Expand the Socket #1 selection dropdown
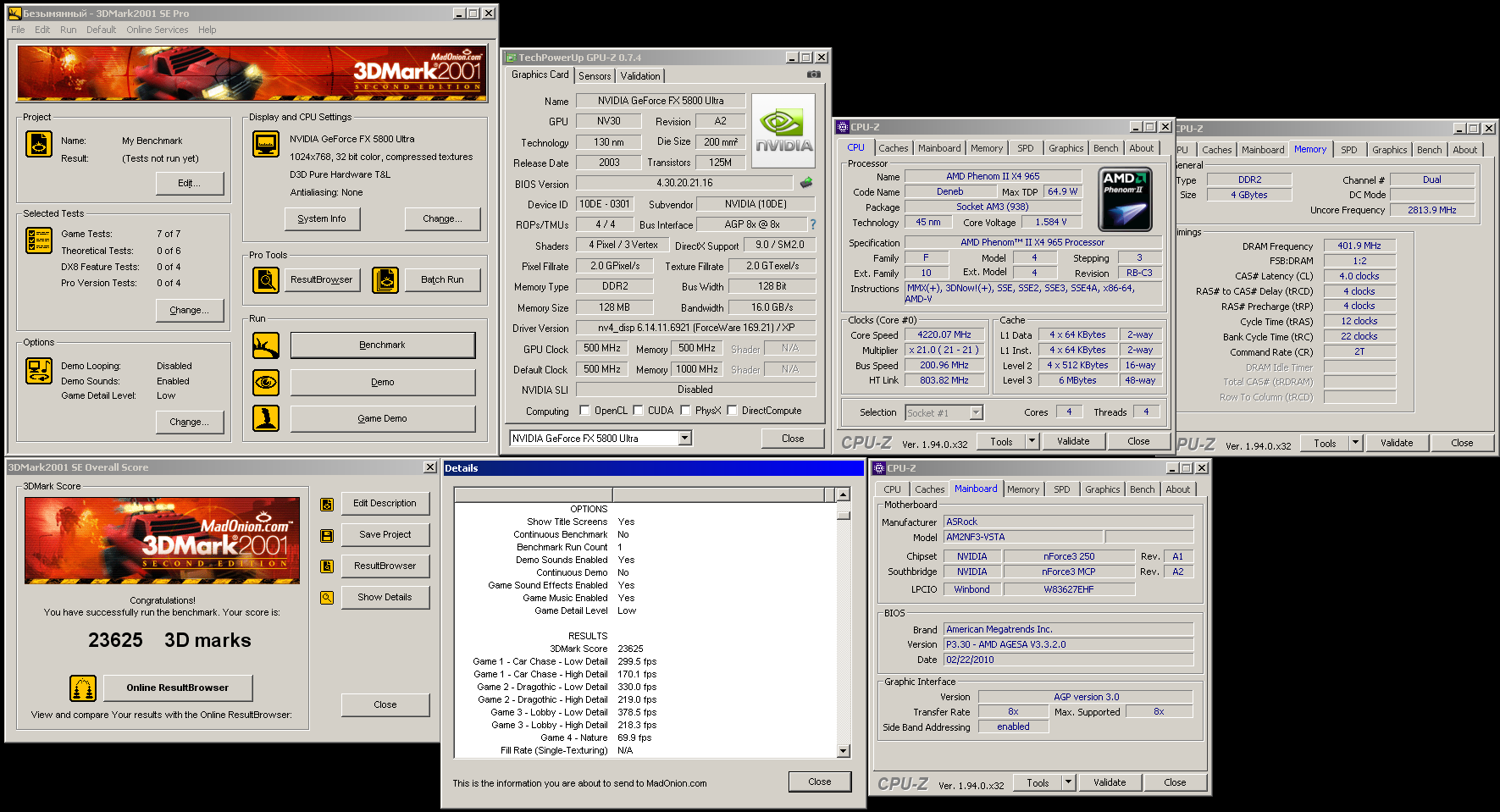1500x812 pixels. pyautogui.click(x=976, y=413)
